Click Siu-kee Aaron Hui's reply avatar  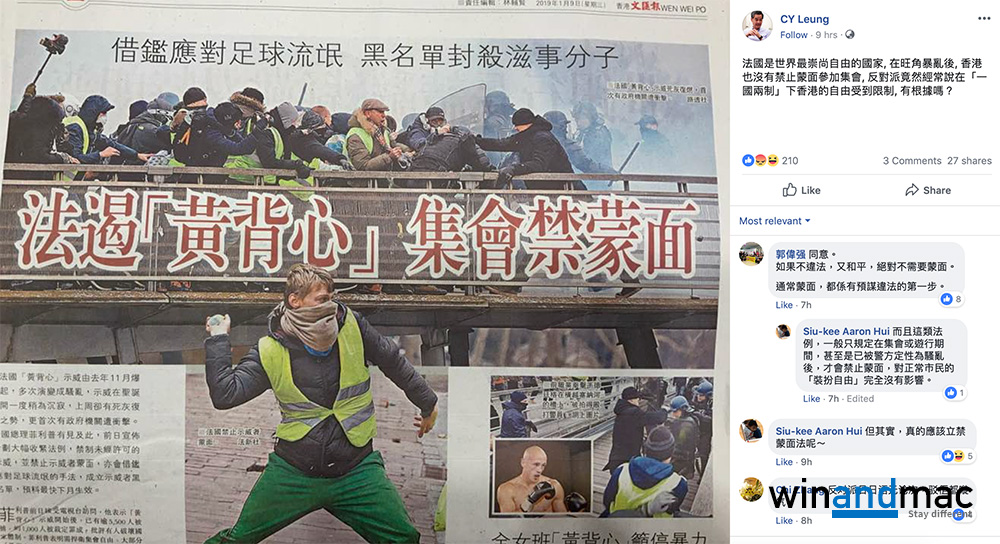pos(783,331)
